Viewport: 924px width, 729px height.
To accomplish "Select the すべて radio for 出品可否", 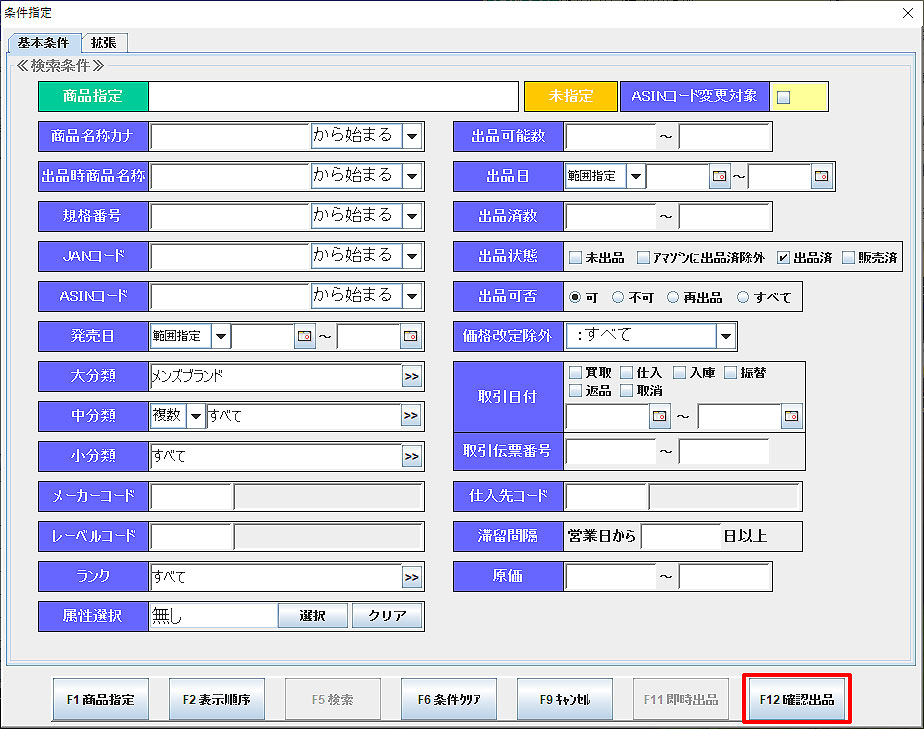I will [x=743, y=297].
